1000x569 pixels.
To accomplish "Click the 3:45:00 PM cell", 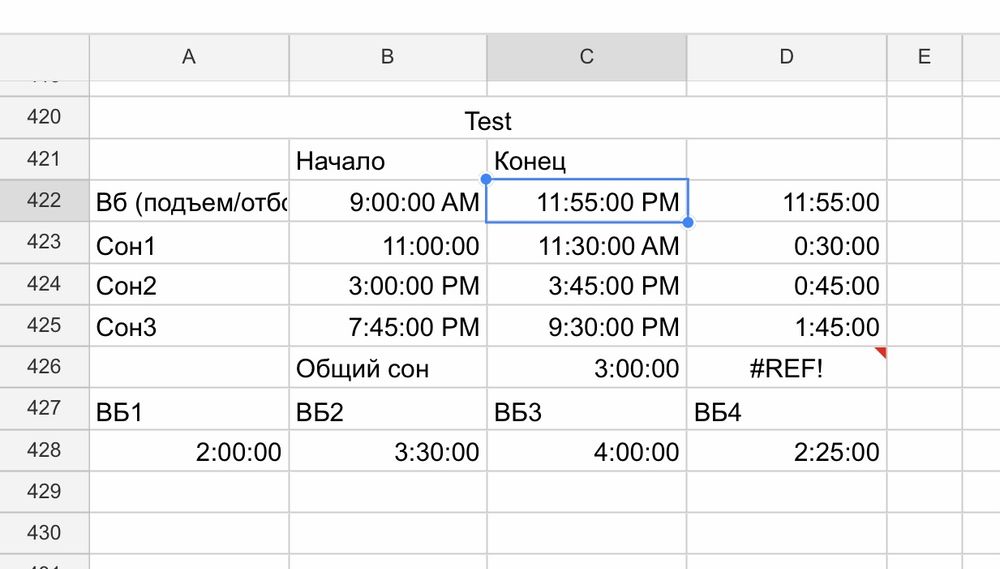I will (586, 287).
